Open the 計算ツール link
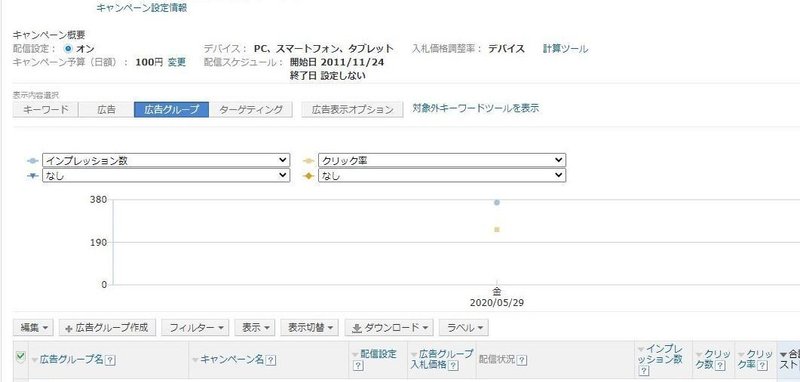Screen dimensions: 800x382 565,49
